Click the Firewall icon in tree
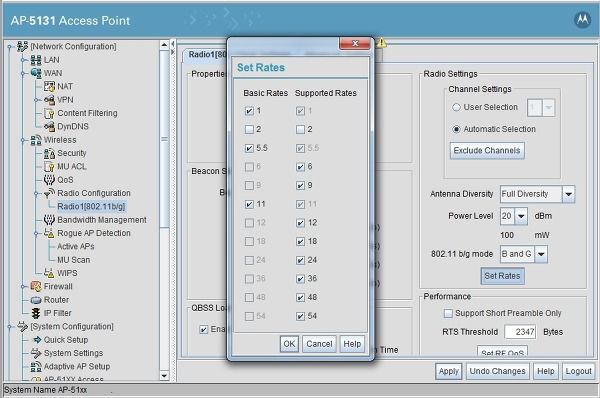This screenshot has height=398, width=600. pyautogui.click(x=36, y=286)
